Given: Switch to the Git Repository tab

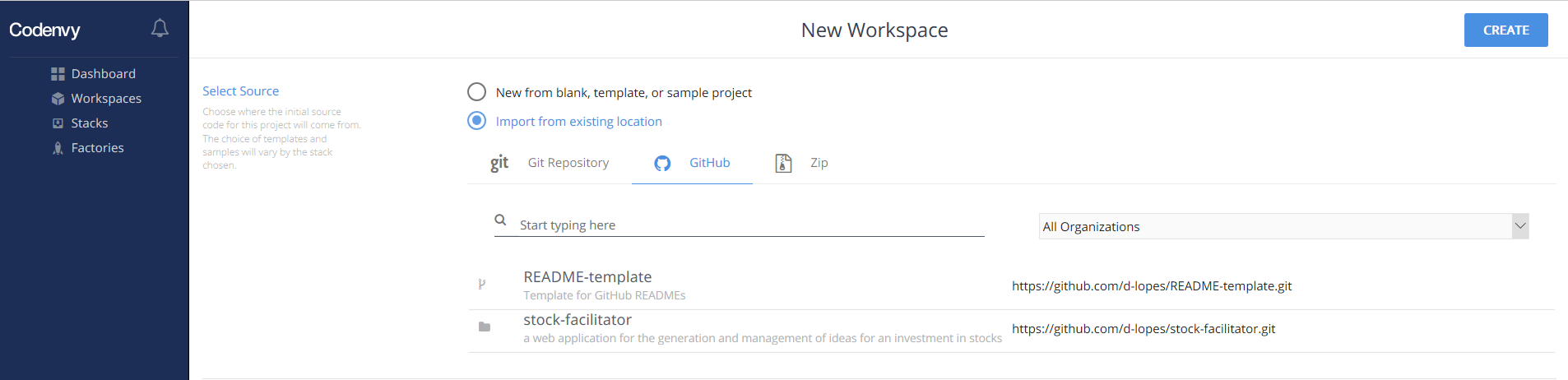Looking at the screenshot, I should coord(550,163).
